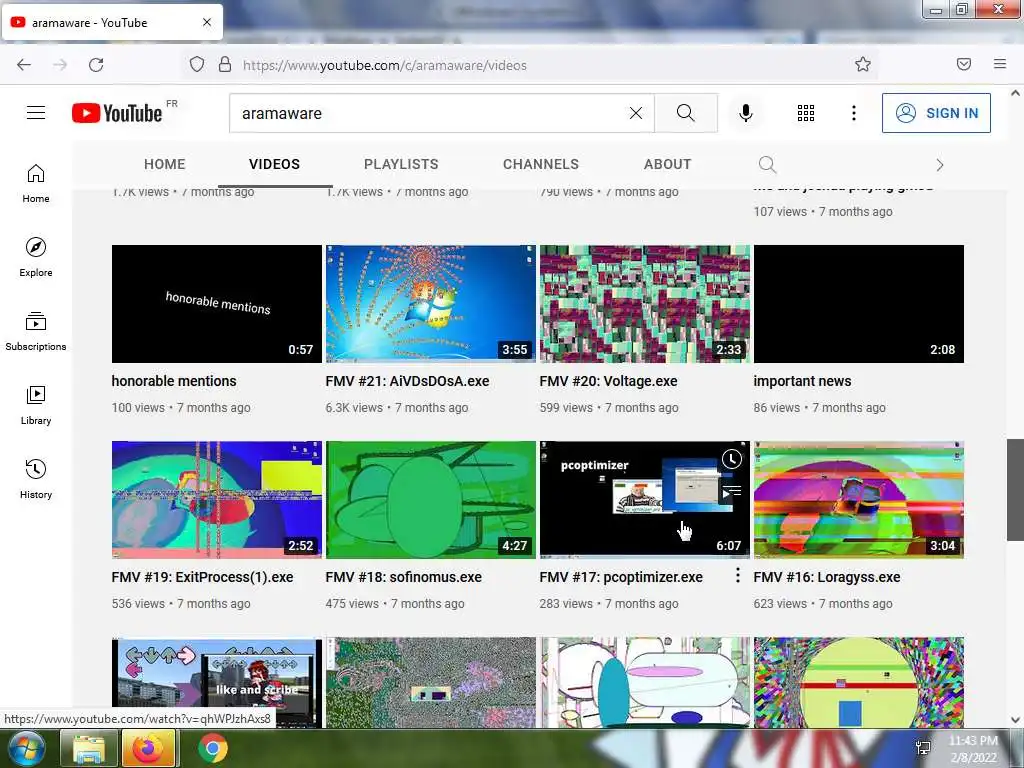Click the page scrollbar down arrow
The image size is (1024, 768).
pyautogui.click(x=1015, y=720)
